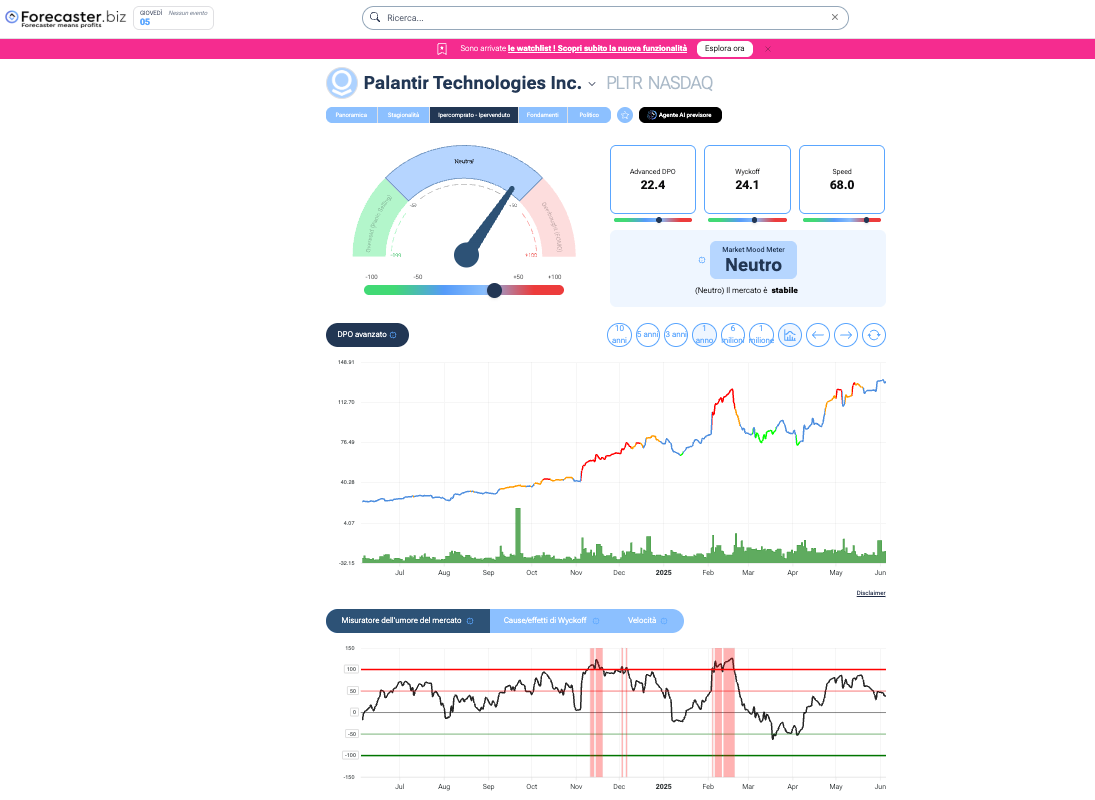Dismiss the pink watchlist banner

pyautogui.click(x=768, y=49)
